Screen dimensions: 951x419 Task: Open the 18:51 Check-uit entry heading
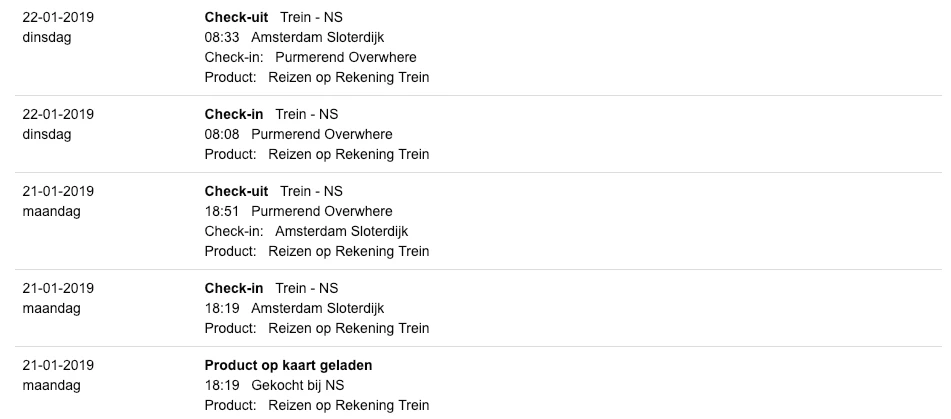(x=273, y=191)
